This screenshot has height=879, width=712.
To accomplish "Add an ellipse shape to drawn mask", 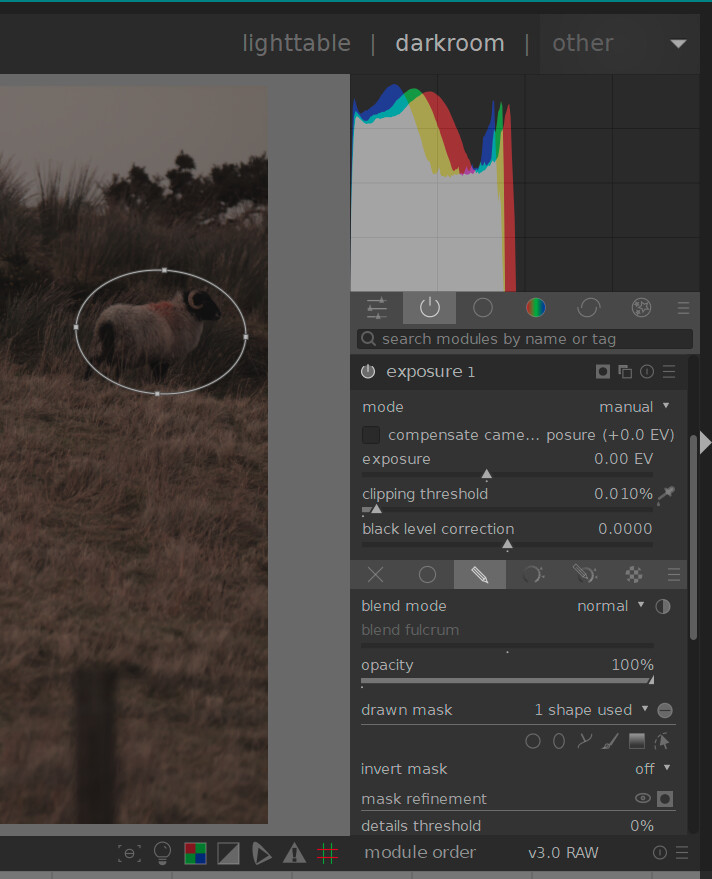I will pyautogui.click(x=559, y=741).
